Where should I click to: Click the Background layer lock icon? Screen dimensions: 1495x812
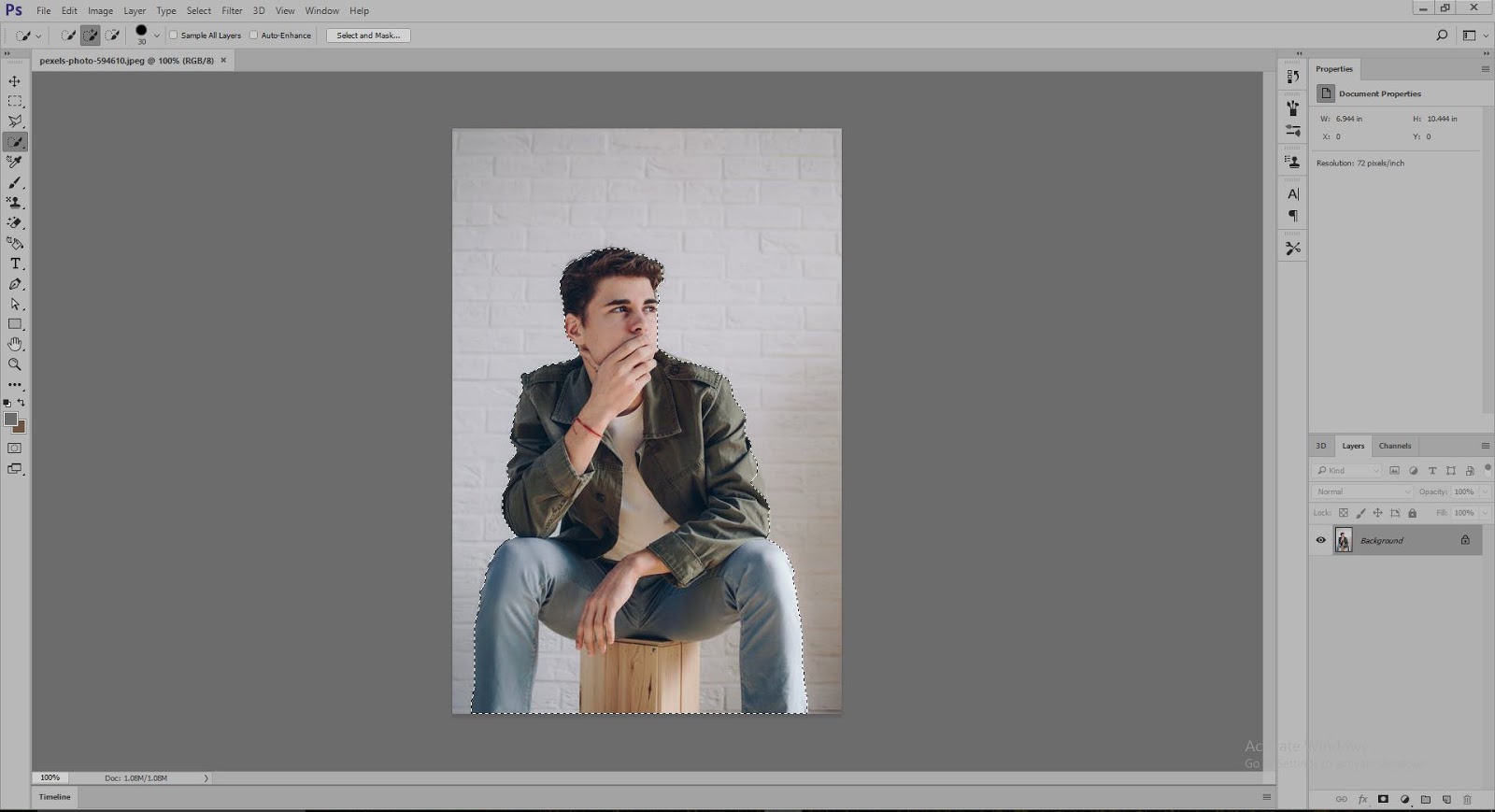tap(1465, 540)
